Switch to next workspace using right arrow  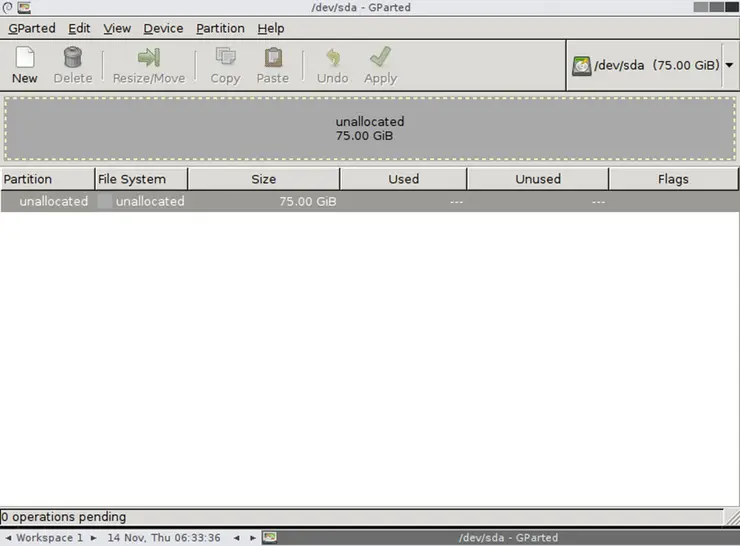[x=94, y=538]
